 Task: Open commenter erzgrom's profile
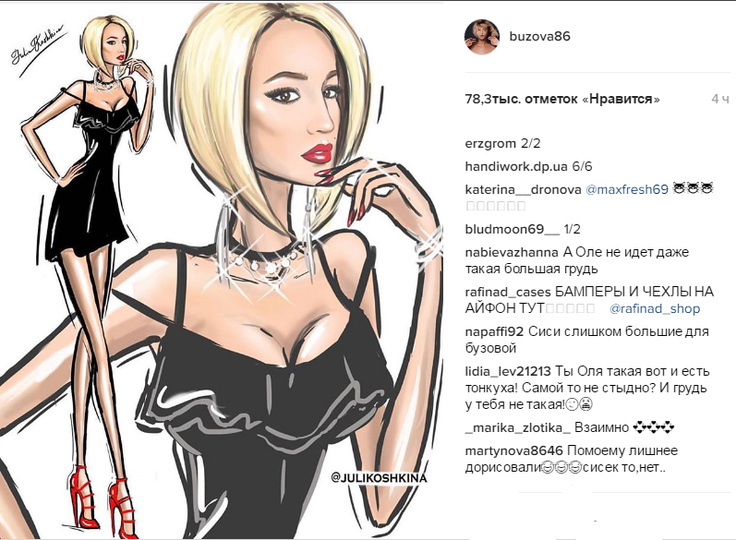[491, 144]
